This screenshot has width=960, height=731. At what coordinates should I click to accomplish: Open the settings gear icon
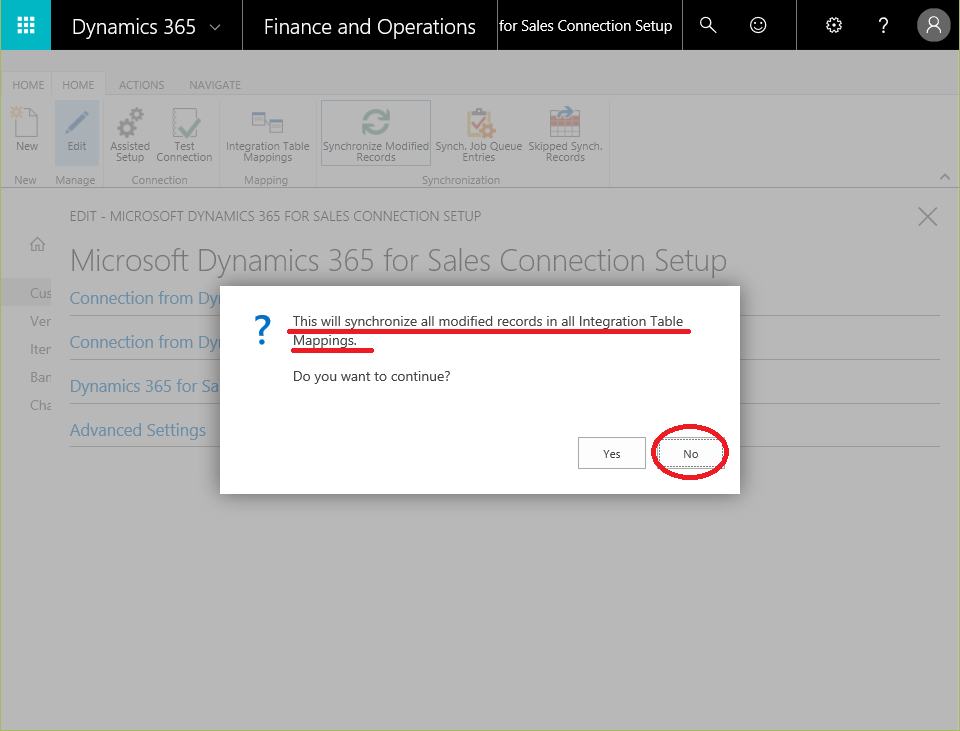pos(833,25)
